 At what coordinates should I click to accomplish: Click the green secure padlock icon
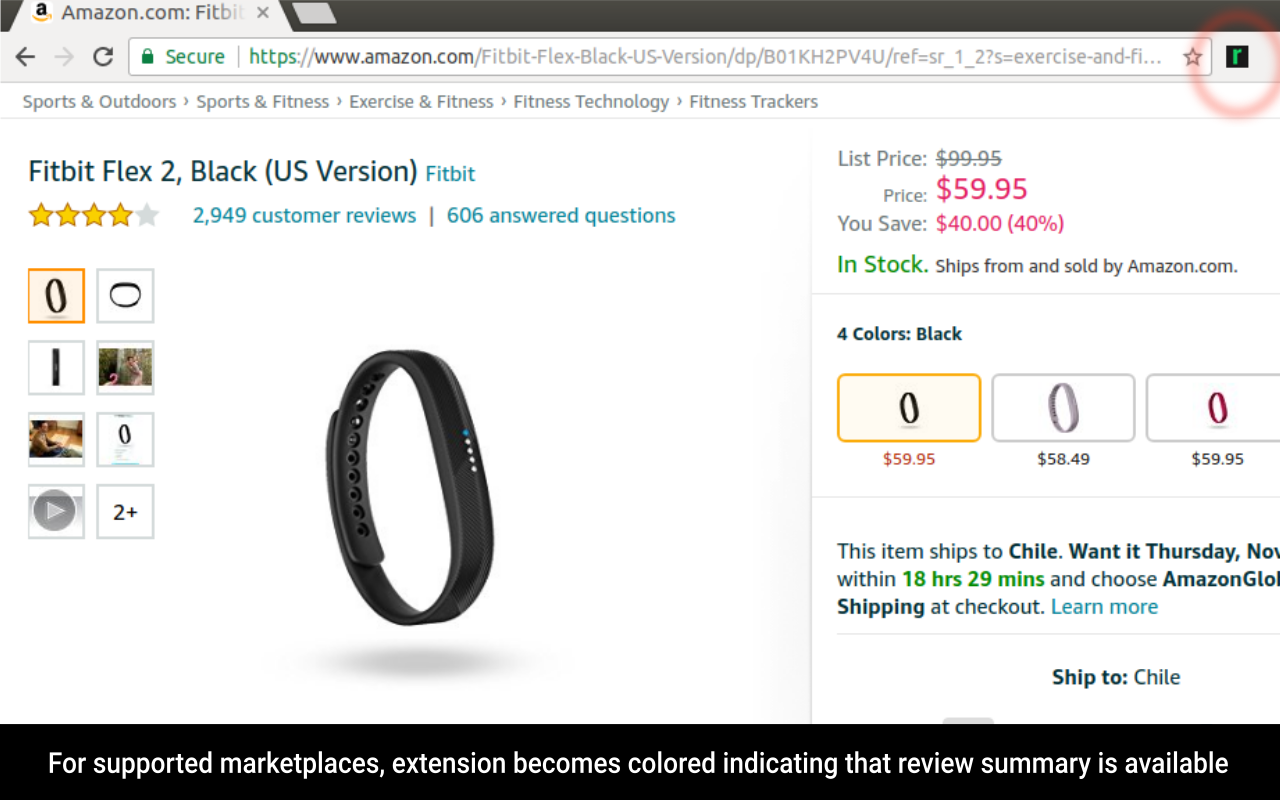[x=148, y=57]
